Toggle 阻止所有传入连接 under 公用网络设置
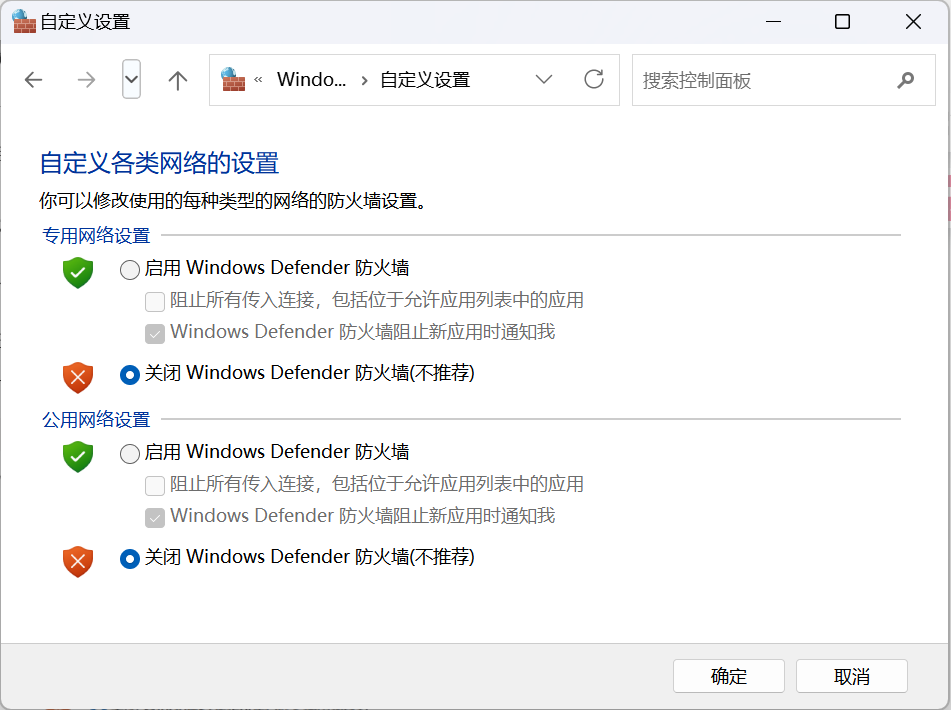The height and width of the screenshot is (710, 951). click(155, 485)
